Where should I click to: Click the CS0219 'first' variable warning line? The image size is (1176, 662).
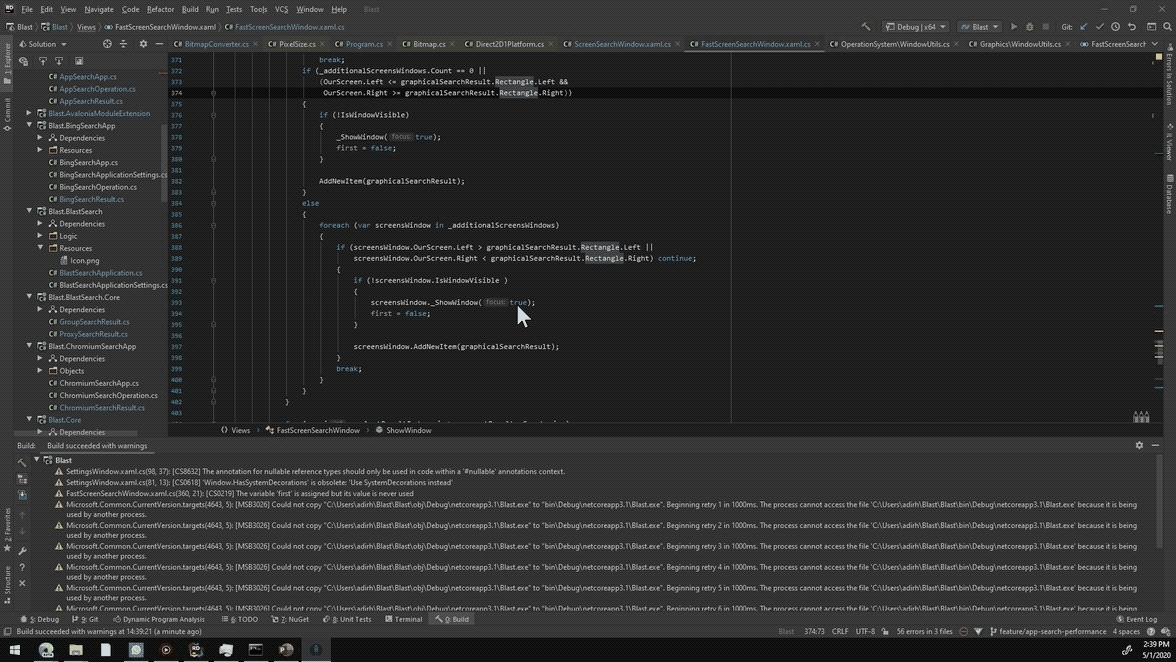(x=239, y=493)
